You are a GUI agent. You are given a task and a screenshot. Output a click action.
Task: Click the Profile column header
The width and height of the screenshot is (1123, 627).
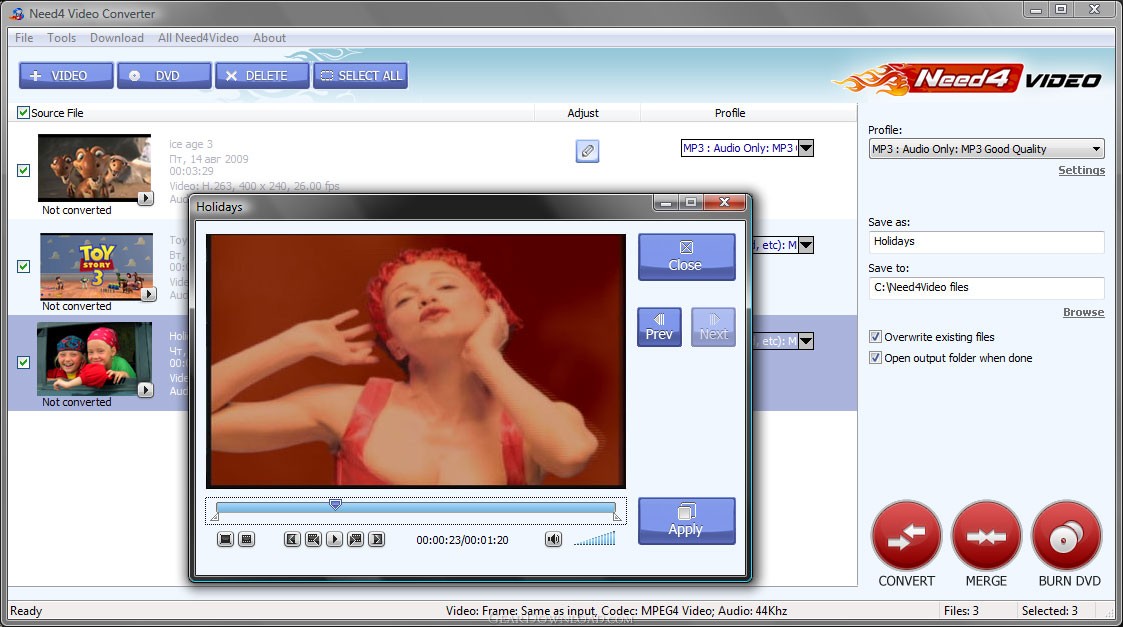(x=730, y=113)
